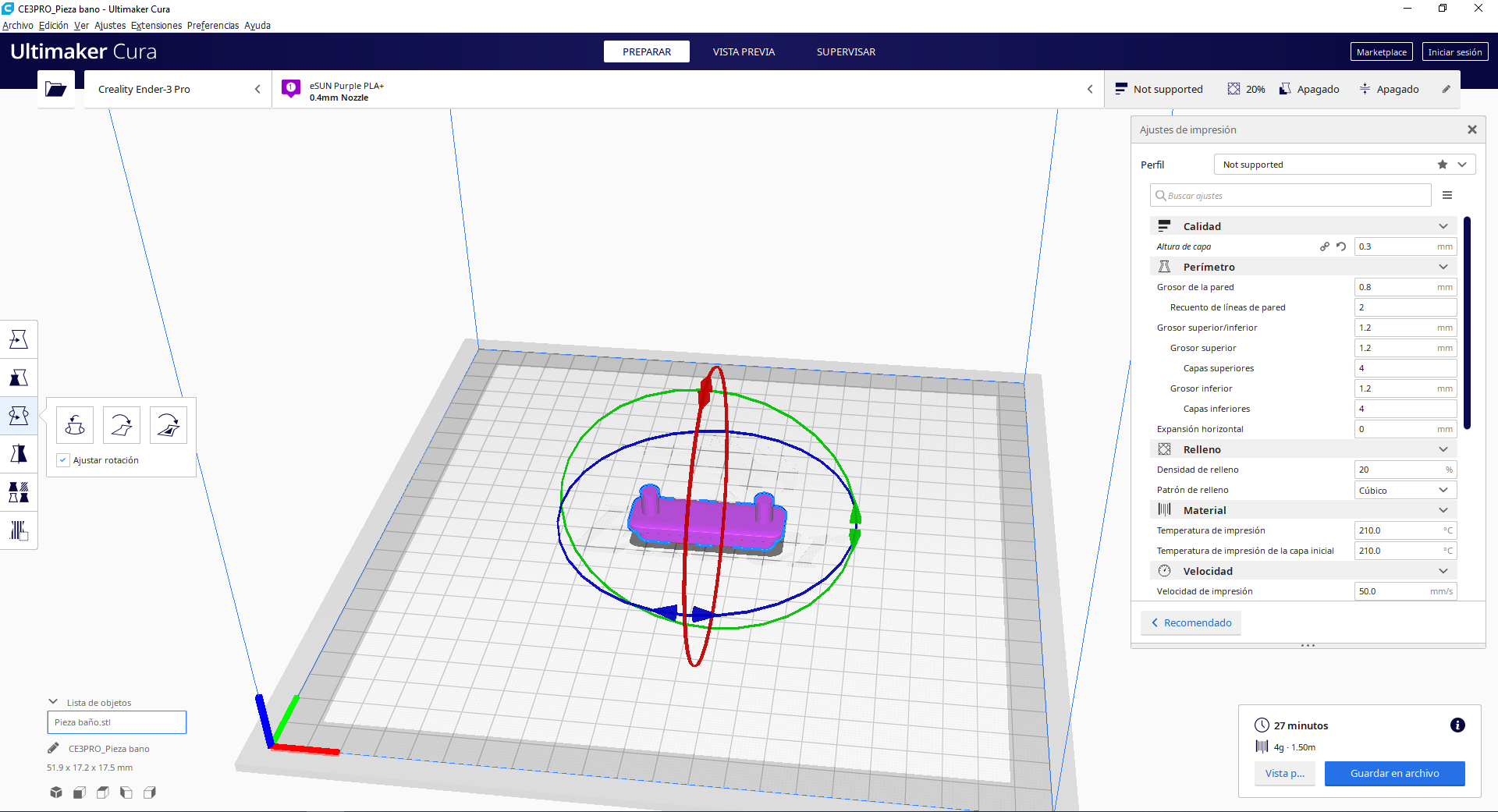Switch to right camera view
The width and height of the screenshot is (1498, 812).
point(150,792)
